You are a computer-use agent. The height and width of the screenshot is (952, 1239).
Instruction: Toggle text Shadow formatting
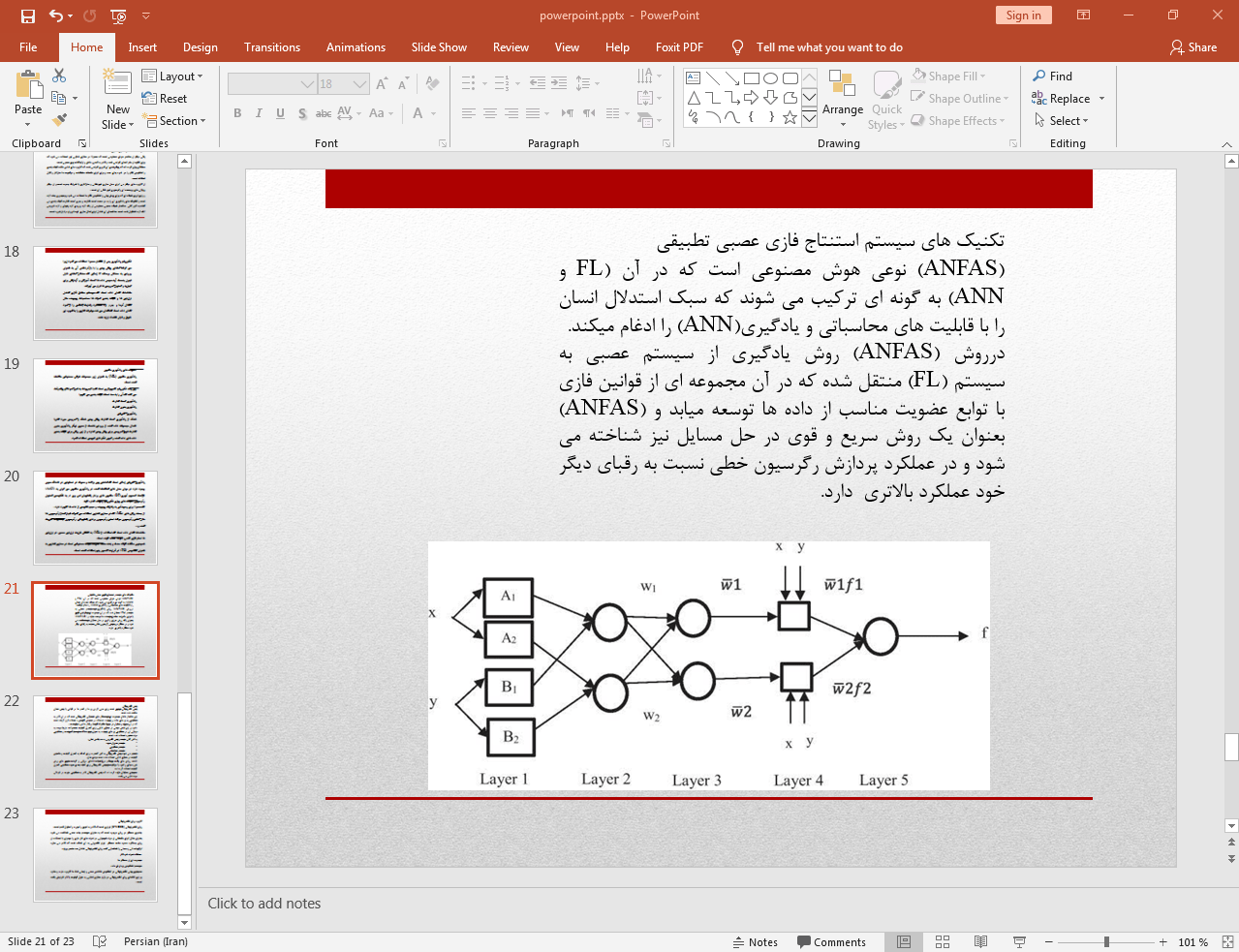(x=302, y=113)
